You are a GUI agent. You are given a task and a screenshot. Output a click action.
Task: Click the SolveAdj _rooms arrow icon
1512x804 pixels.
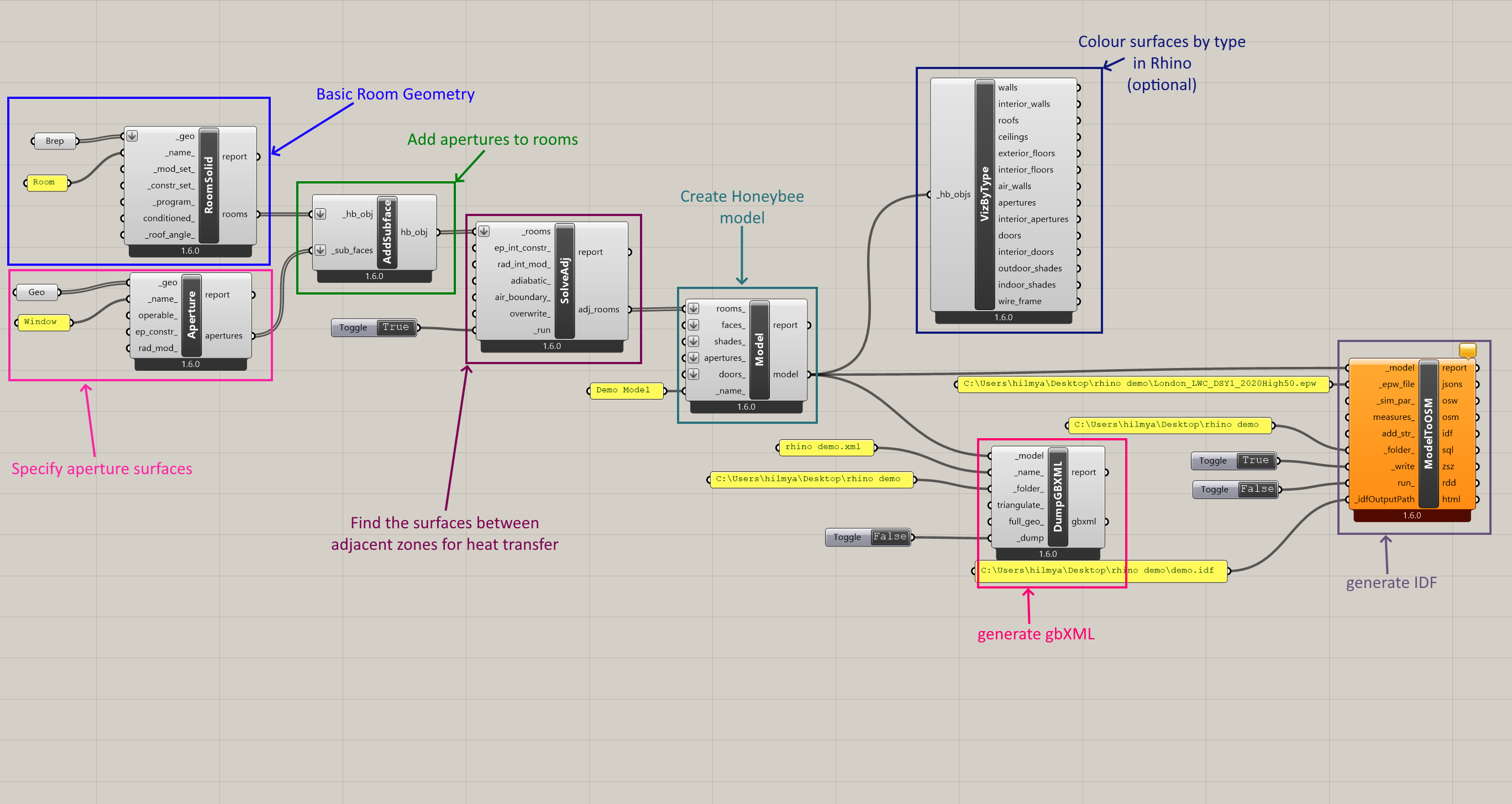tap(484, 231)
